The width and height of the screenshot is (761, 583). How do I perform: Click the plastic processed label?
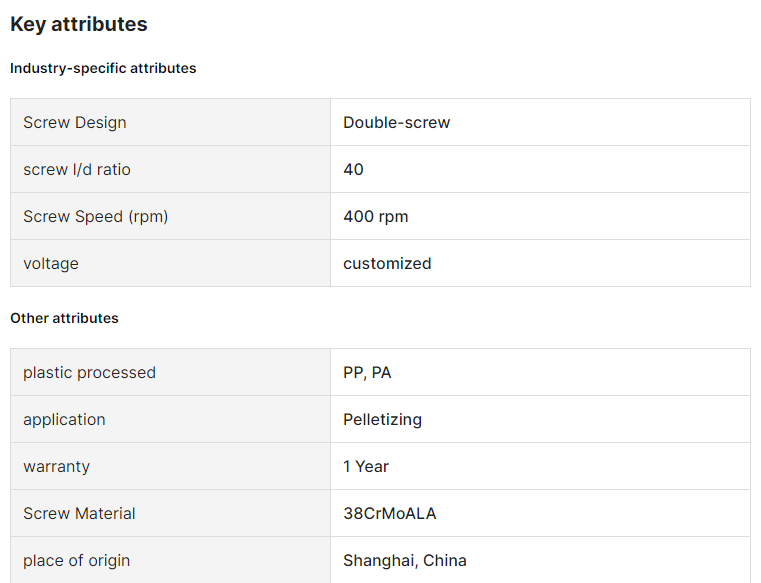pyautogui.click(x=89, y=372)
